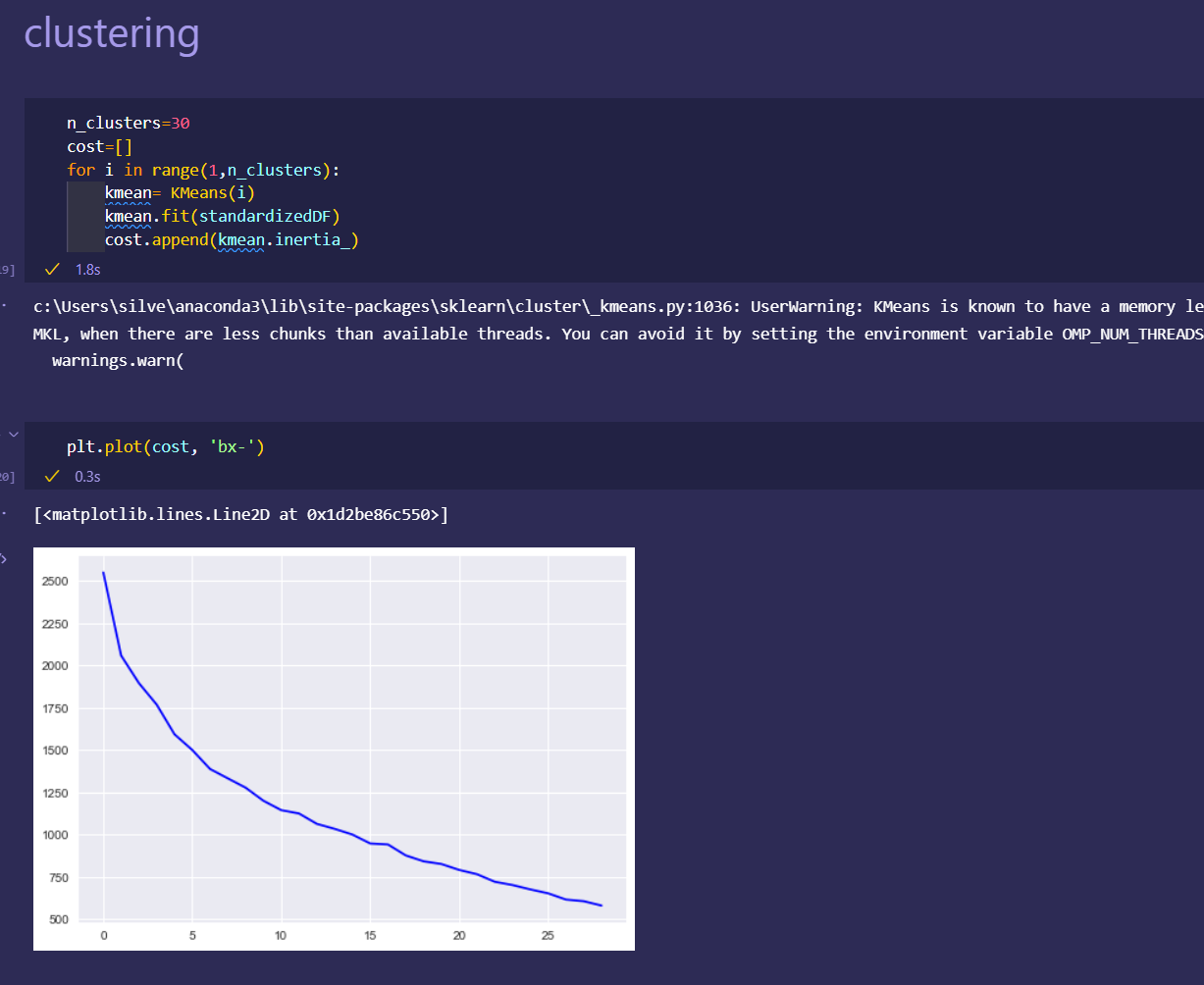
Task: Click the matplotlib Line2D output text
Action: click(240, 514)
